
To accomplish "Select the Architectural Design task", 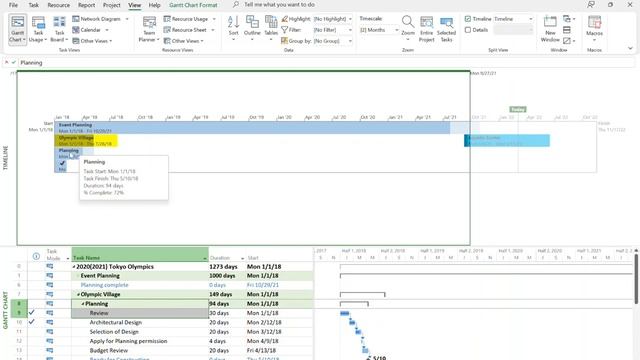I will [x=116, y=322].
